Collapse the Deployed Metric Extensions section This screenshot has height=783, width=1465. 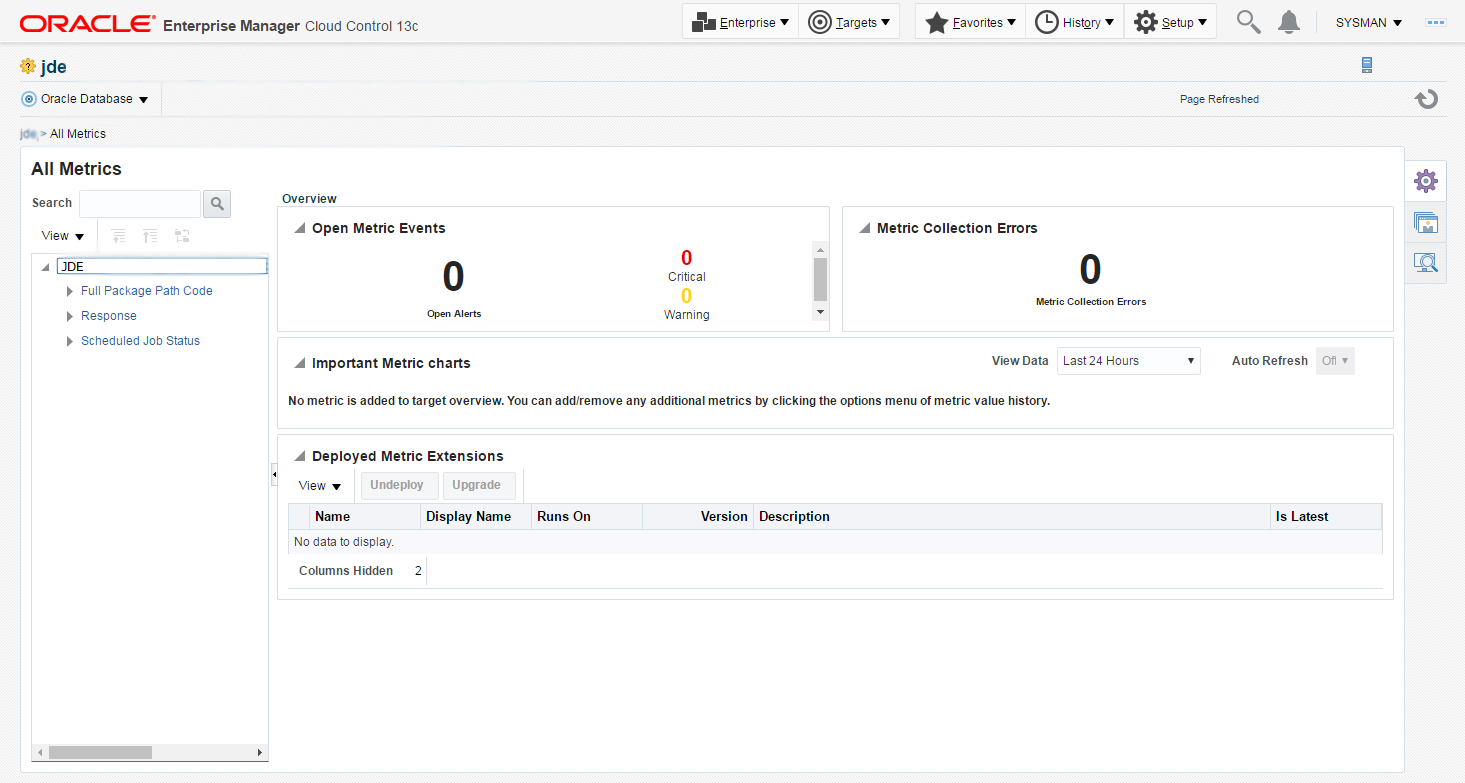[299, 457]
